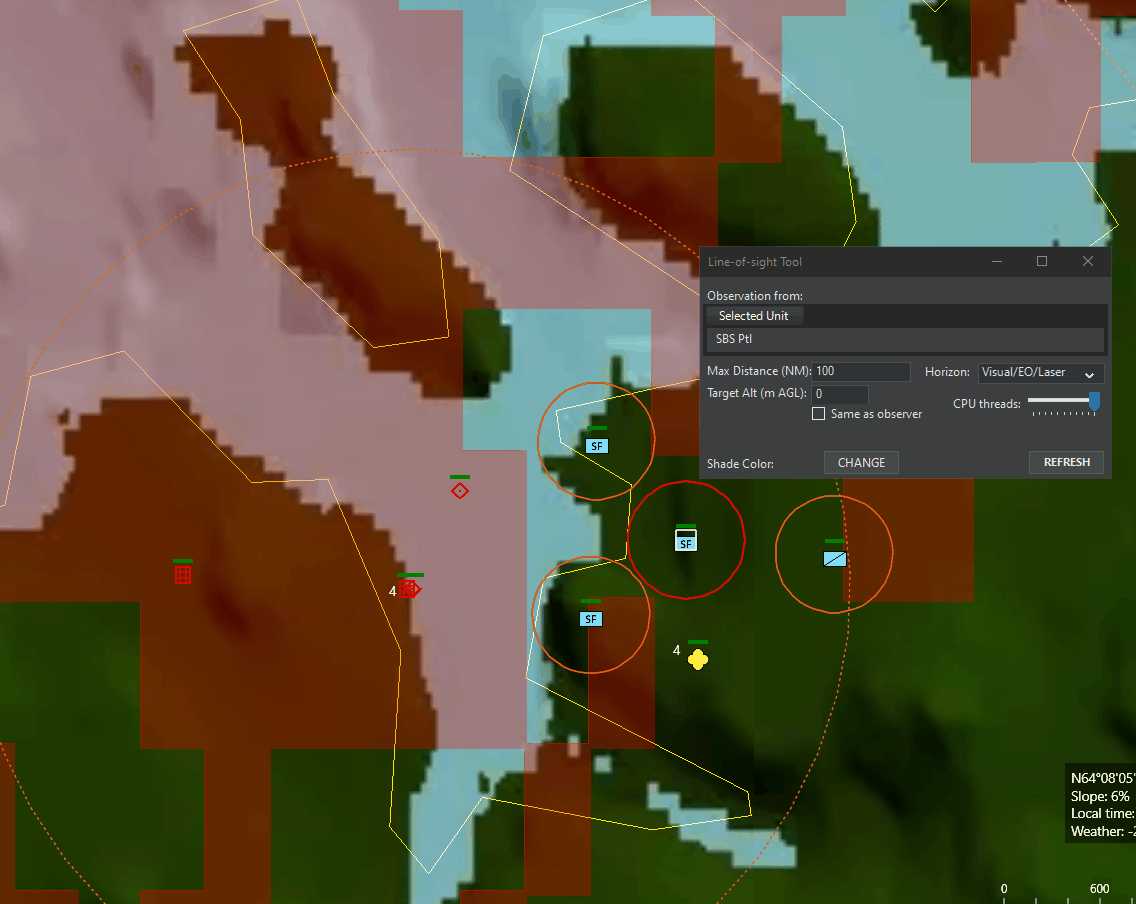Enable the Same as observer checkbox
The image size is (1136, 904).
pyautogui.click(x=819, y=414)
